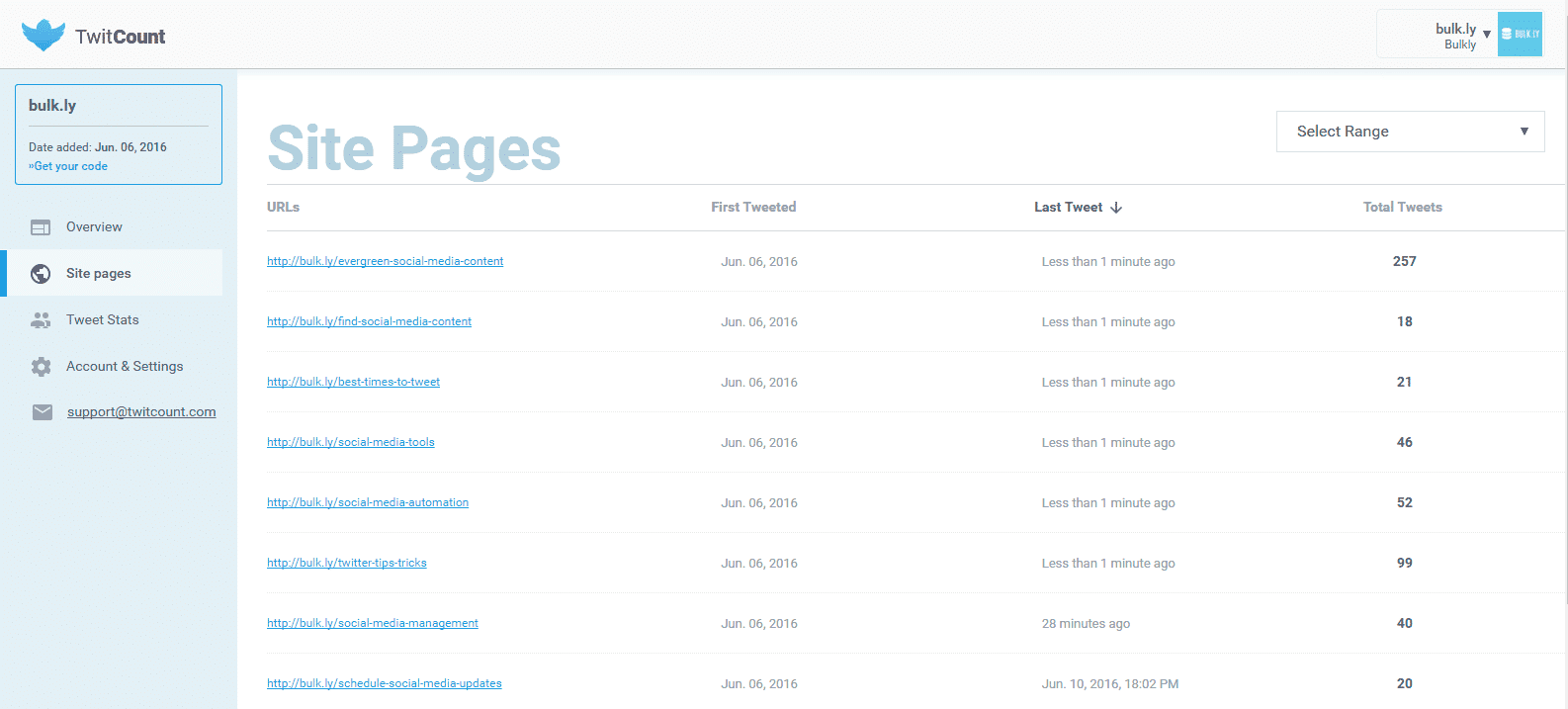The image size is (1568, 709).
Task: Click total tweets value 46
Action: pos(1404,442)
